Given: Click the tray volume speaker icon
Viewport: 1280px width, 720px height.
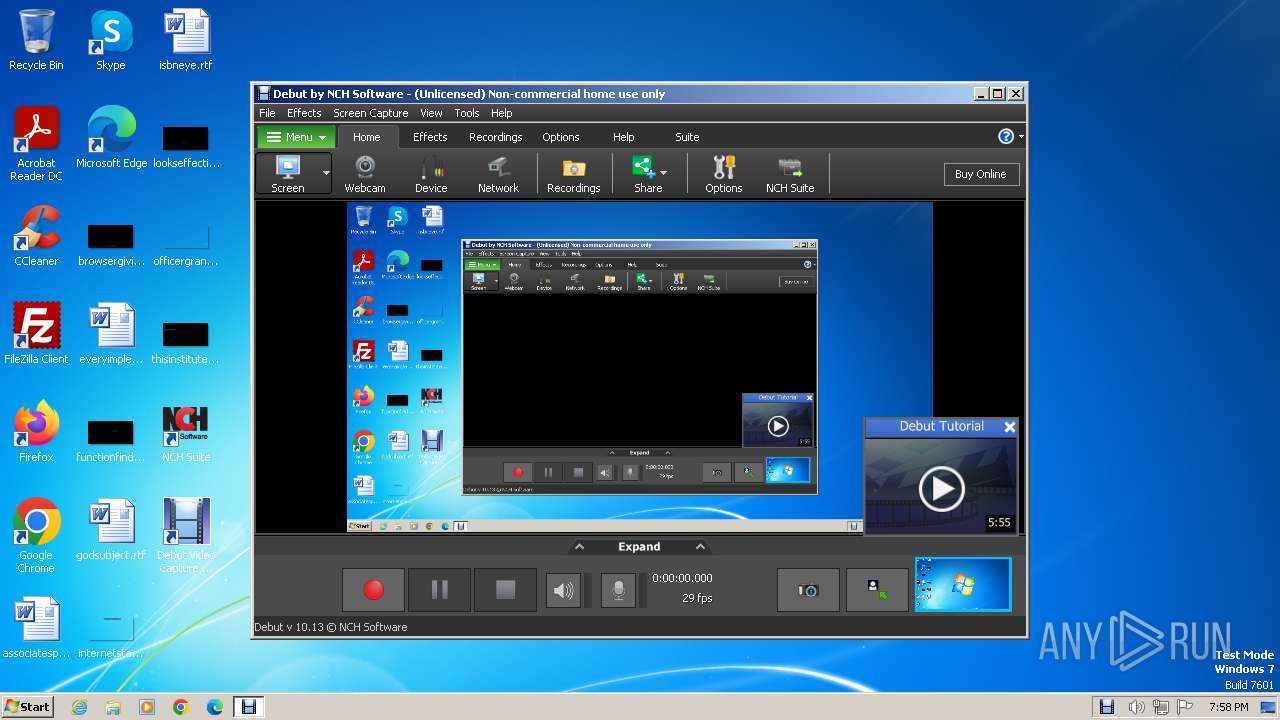Looking at the screenshot, I should click(1137, 707).
